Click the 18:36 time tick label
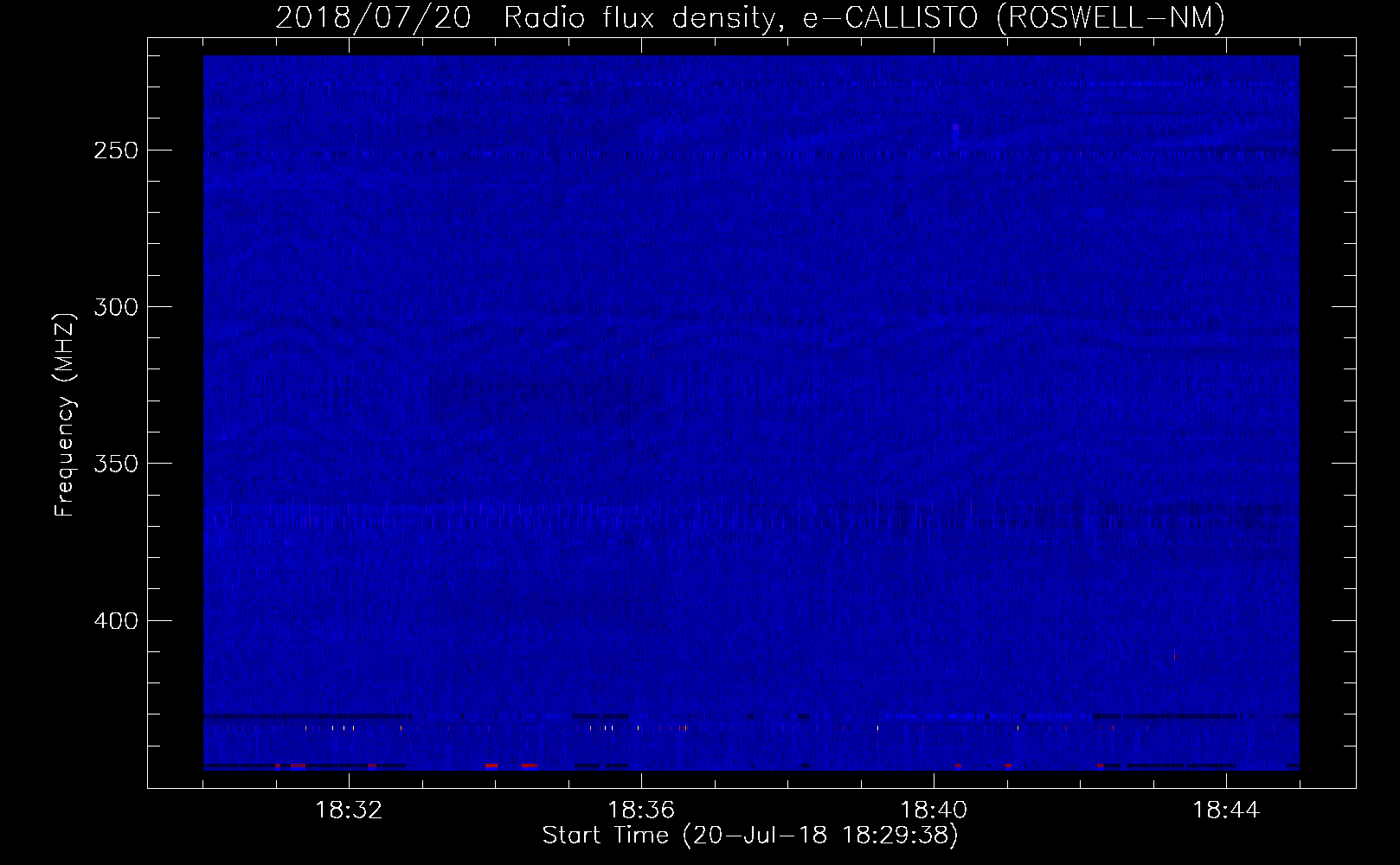Image resolution: width=1400 pixels, height=865 pixels. [x=641, y=811]
